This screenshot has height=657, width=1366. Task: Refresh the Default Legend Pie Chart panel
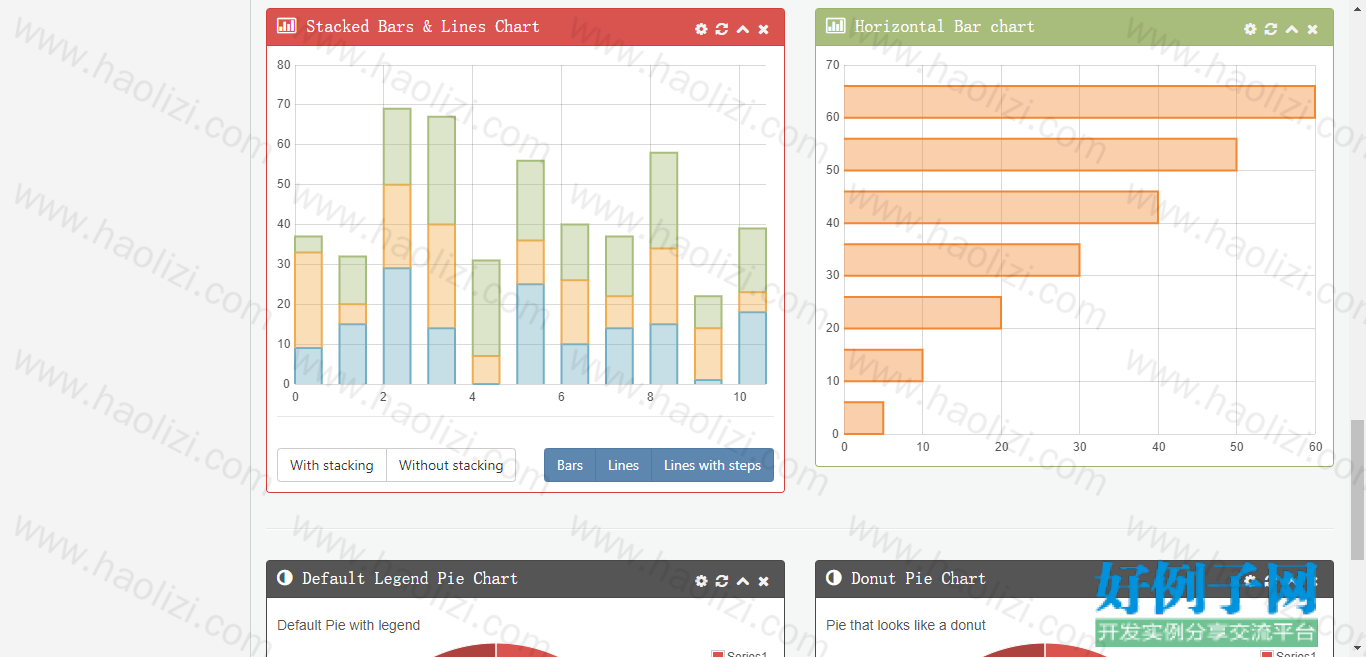pos(722,581)
